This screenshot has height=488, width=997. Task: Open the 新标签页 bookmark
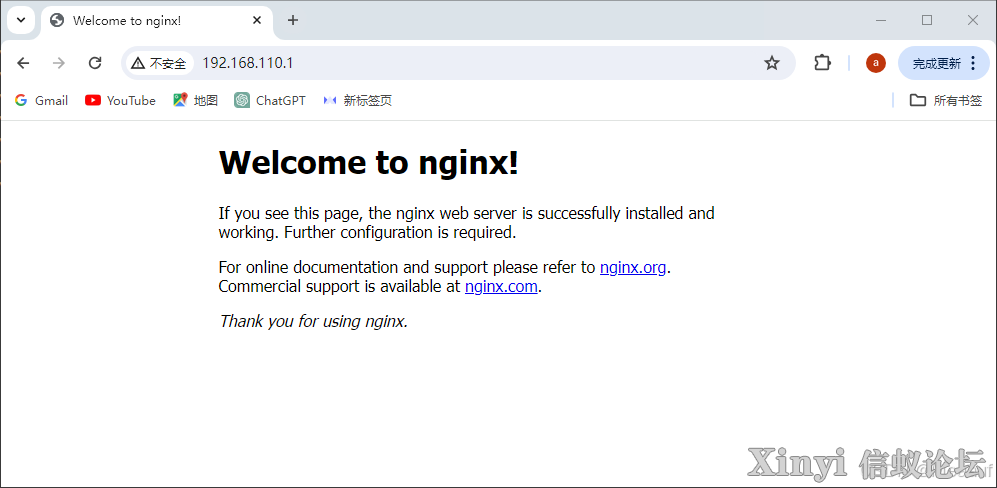click(357, 101)
